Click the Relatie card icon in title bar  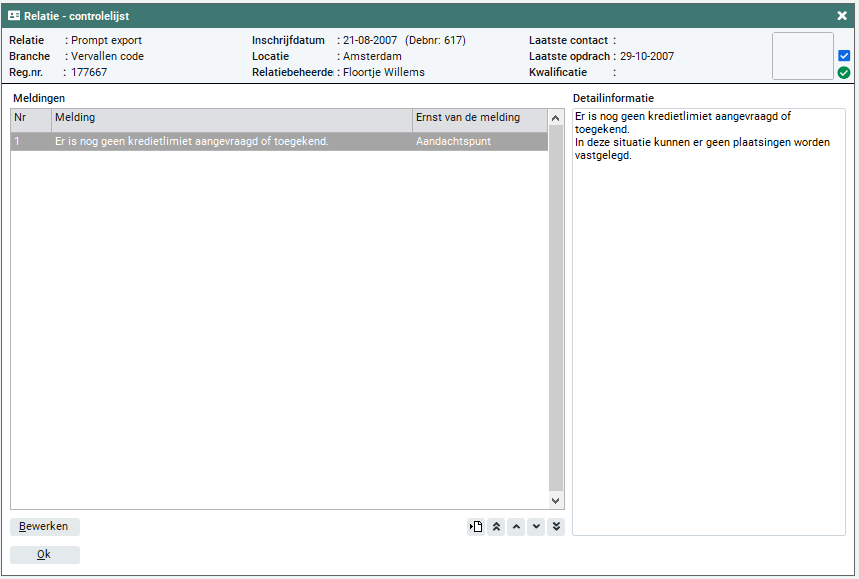tap(14, 16)
